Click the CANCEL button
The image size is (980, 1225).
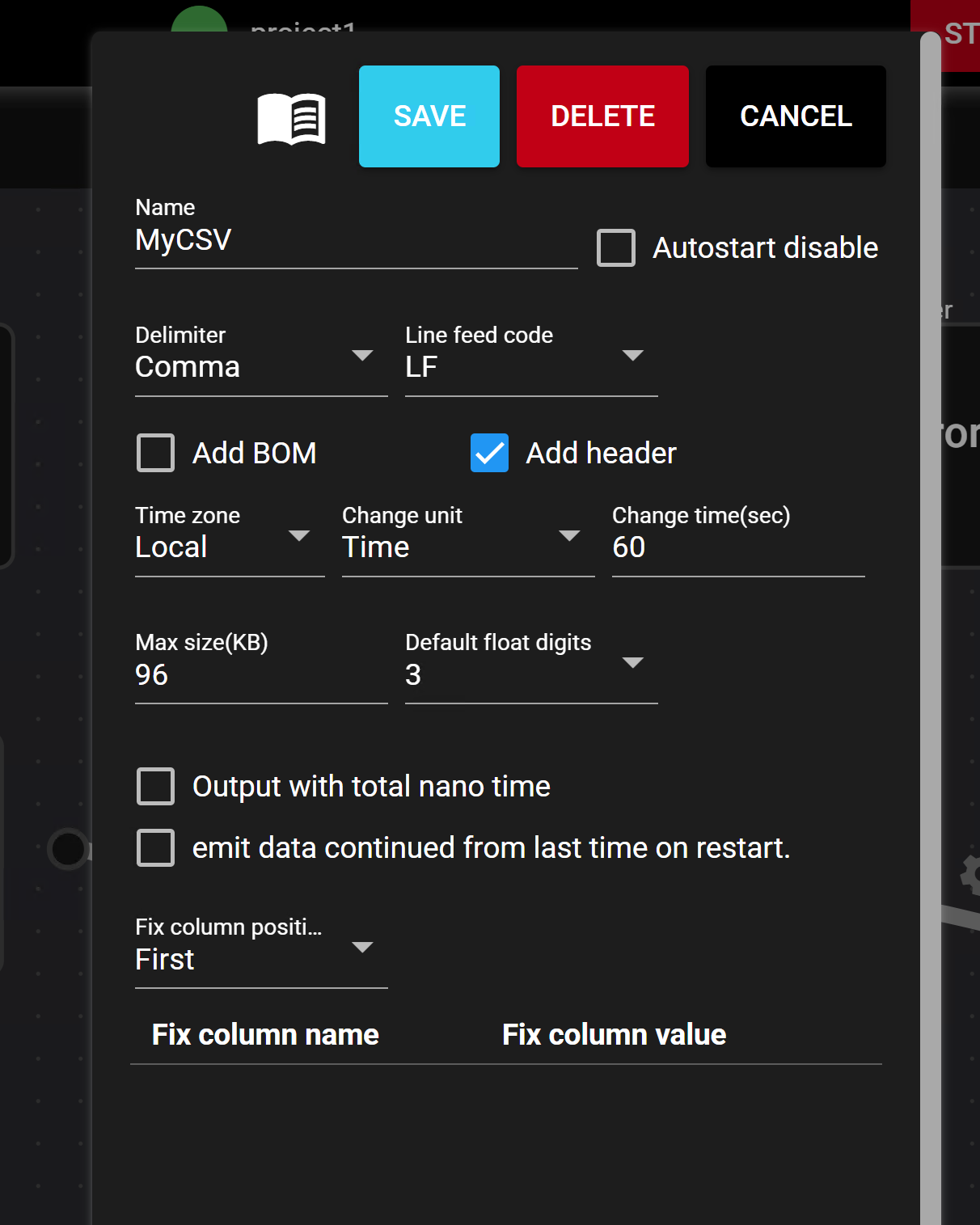[x=796, y=116]
